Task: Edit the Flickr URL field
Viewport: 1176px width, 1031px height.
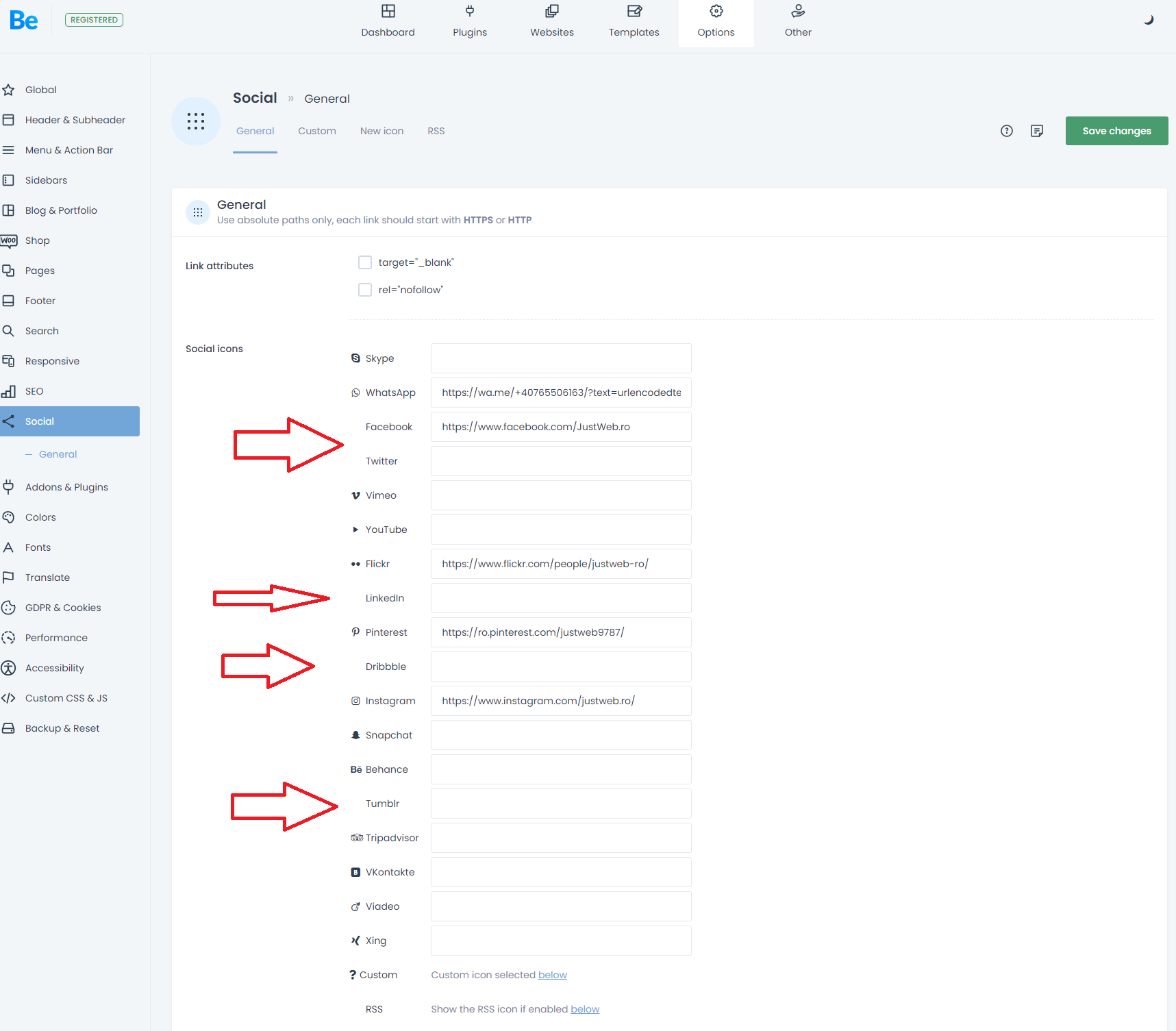Action: point(561,564)
